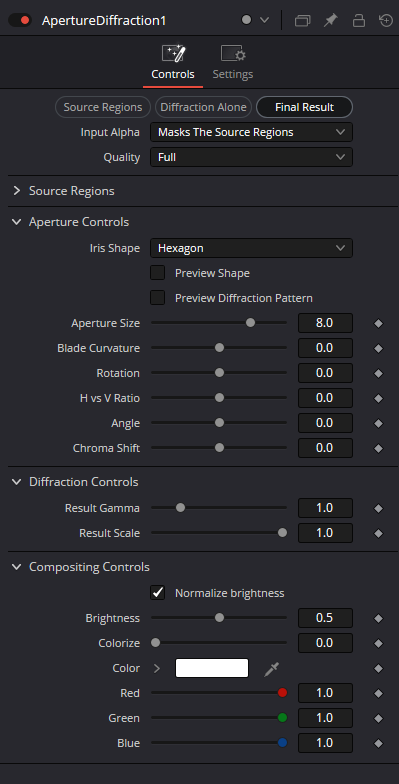Expand the Color control chevron
The image size is (399, 784).
click(x=157, y=668)
